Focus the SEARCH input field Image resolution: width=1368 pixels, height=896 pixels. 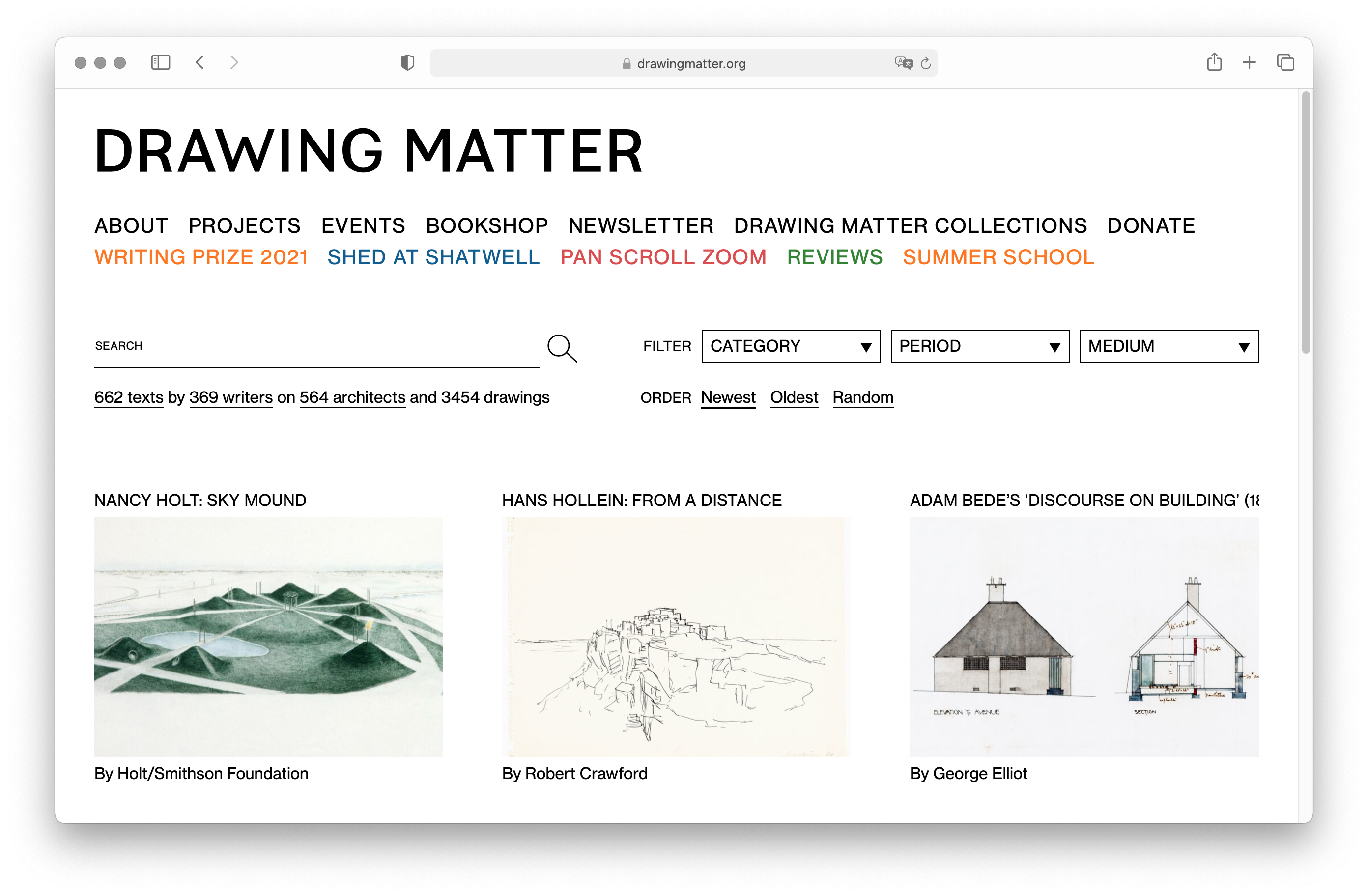(317, 346)
